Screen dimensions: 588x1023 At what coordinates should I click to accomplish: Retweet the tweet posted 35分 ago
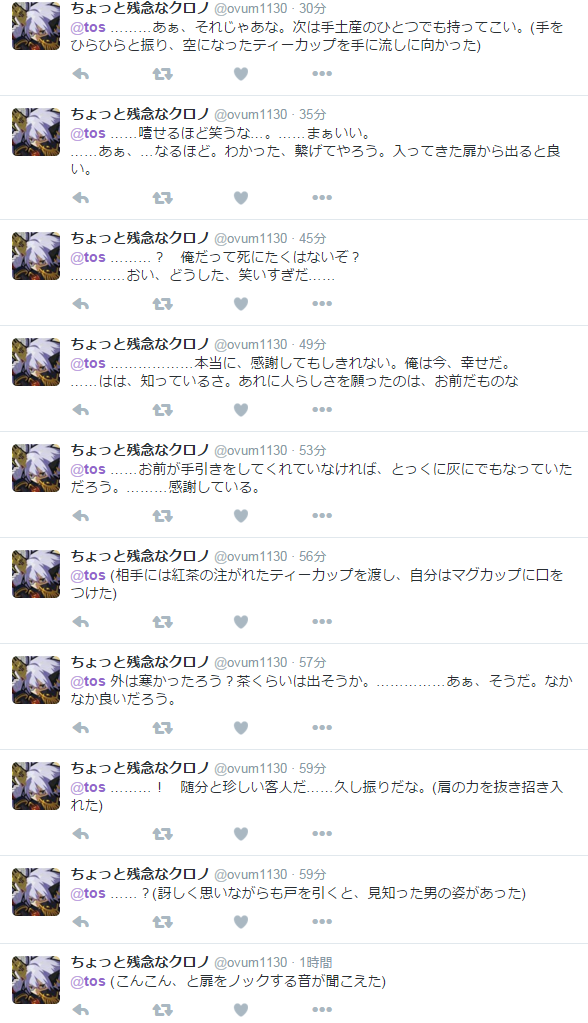click(x=162, y=198)
